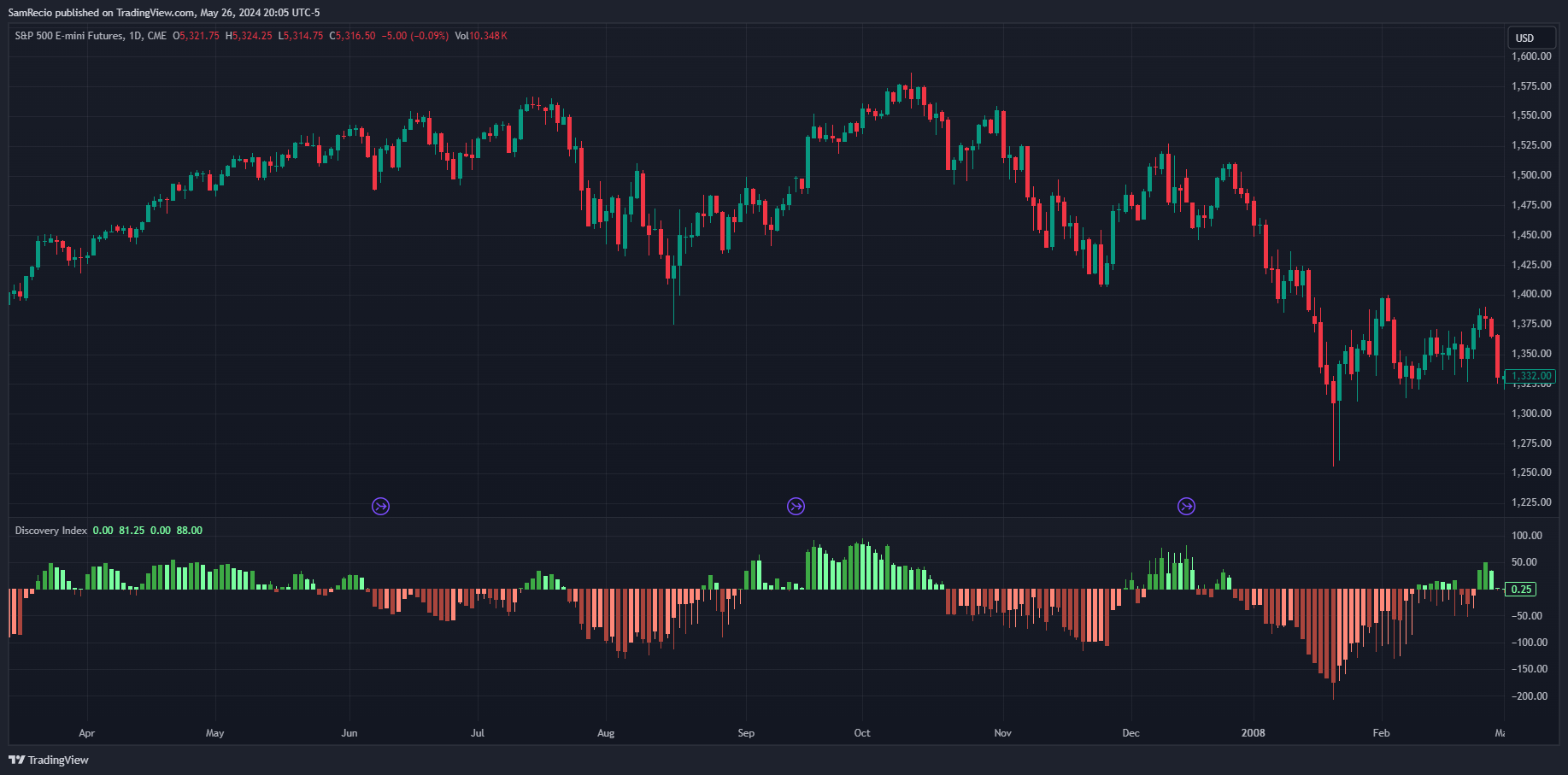Click the 1,575.00 price axis label
The image size is (1568, 775).
pyautogui.click(x=1531, y=86)
